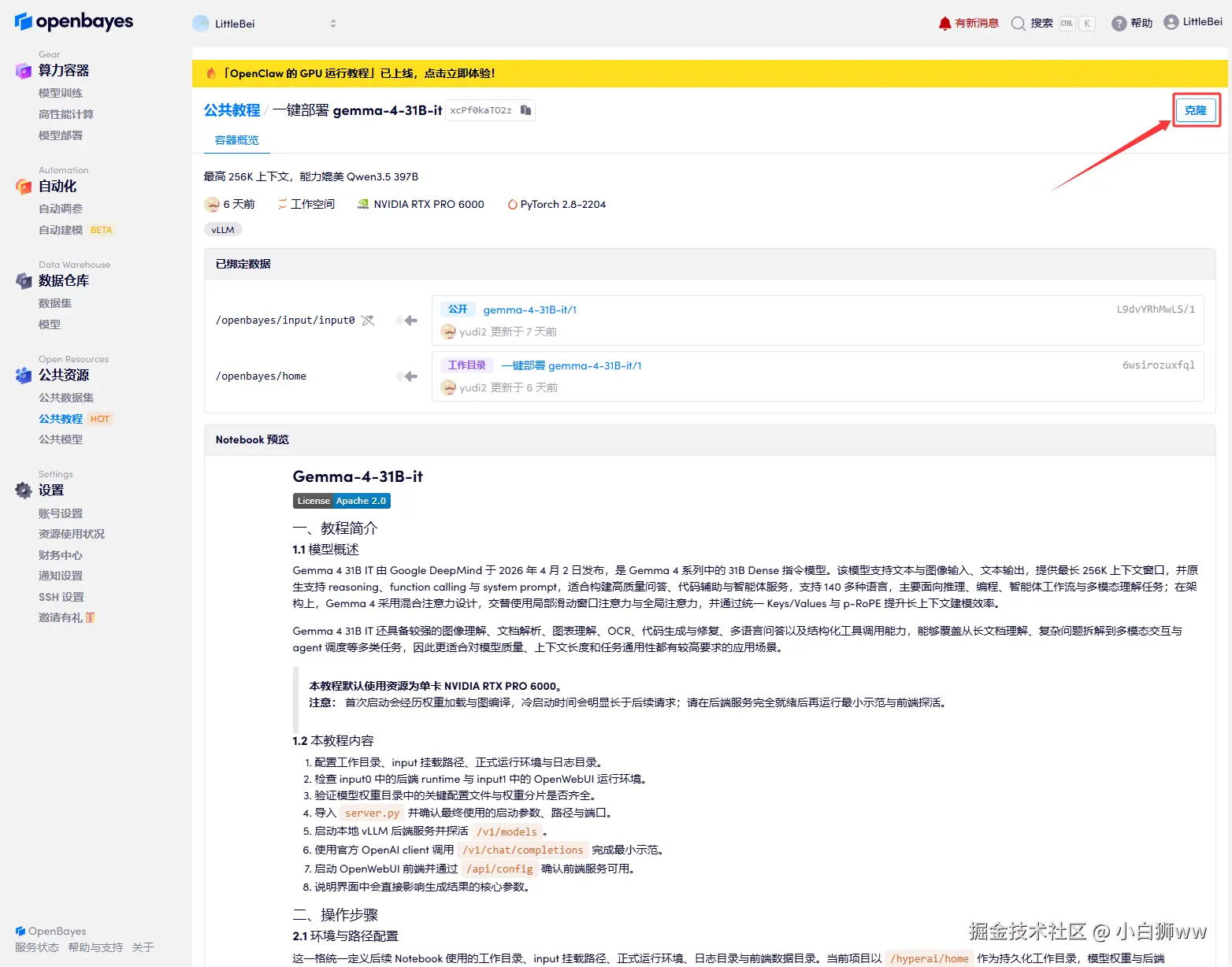Open the gemma-4-31B-it/1 dataset link
Viewport: 1232px width, 967px height.
click(530, 309)
